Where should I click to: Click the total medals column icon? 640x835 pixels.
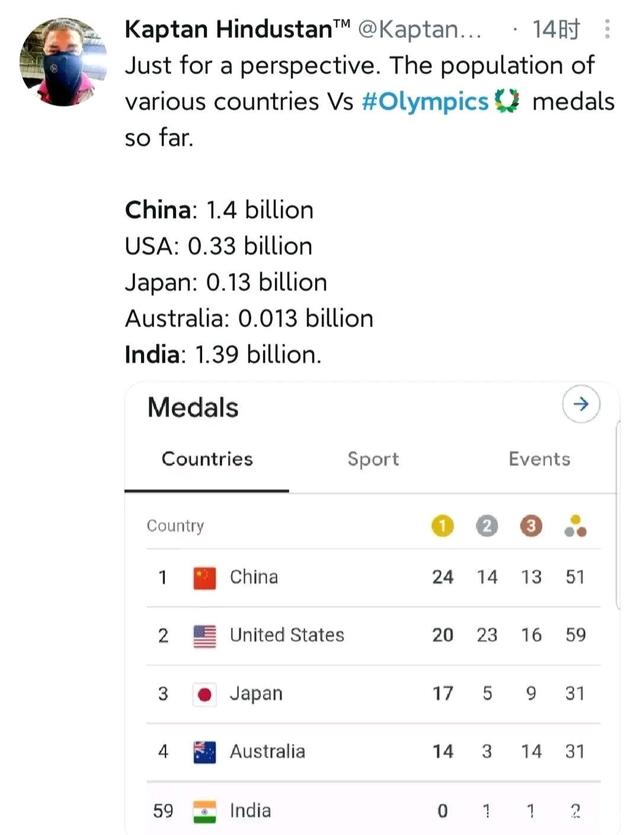(575, 527)
